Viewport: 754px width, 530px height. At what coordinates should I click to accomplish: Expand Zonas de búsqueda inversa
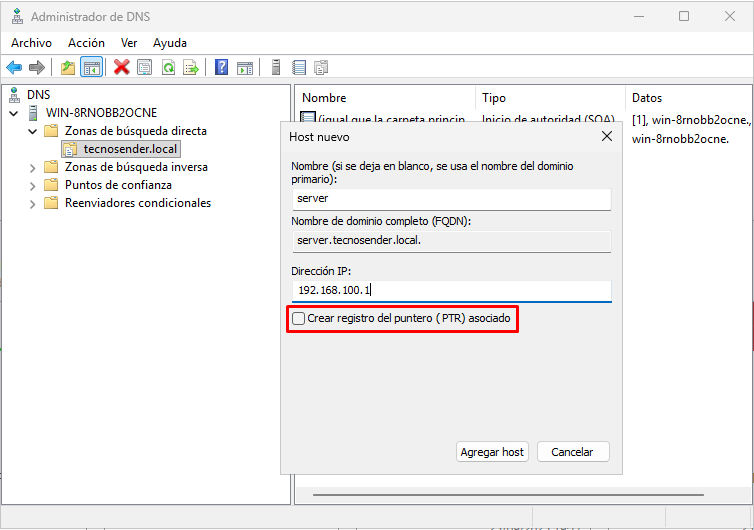click(32, 167)
